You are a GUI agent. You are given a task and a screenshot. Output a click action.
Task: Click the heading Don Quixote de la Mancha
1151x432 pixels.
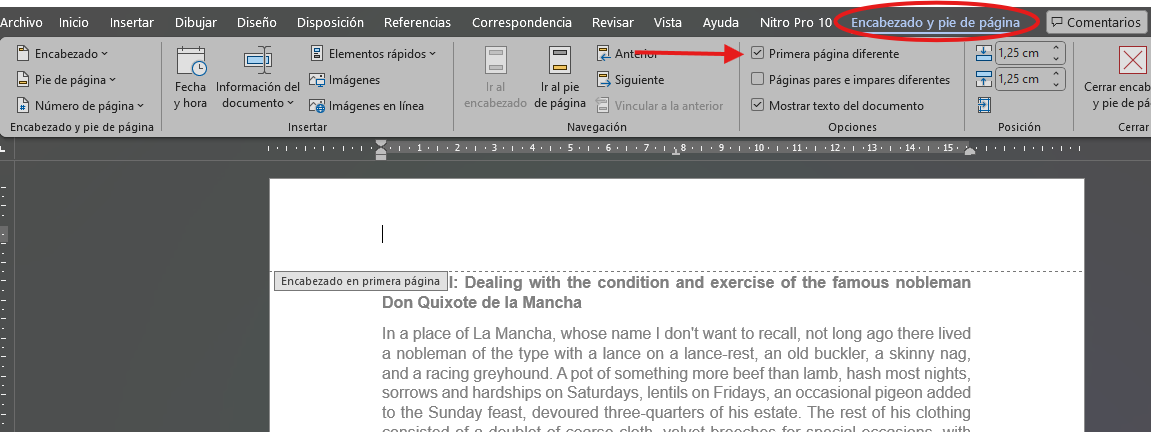tap(482, 302)
